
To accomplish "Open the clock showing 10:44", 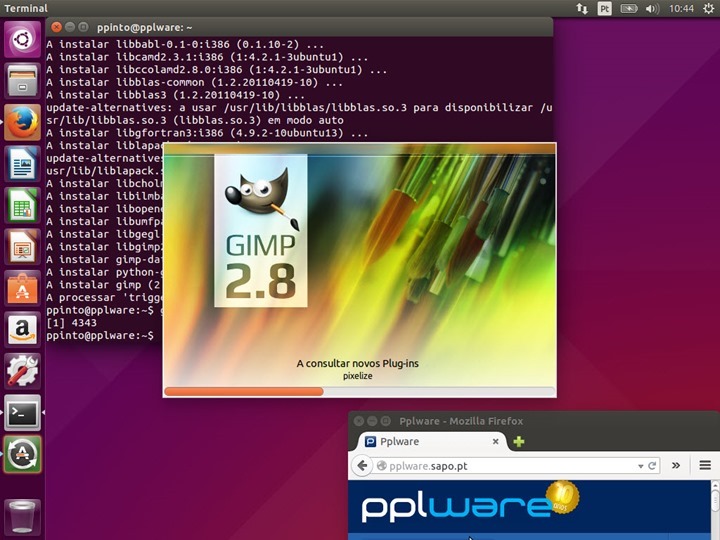I will point(681,8).
